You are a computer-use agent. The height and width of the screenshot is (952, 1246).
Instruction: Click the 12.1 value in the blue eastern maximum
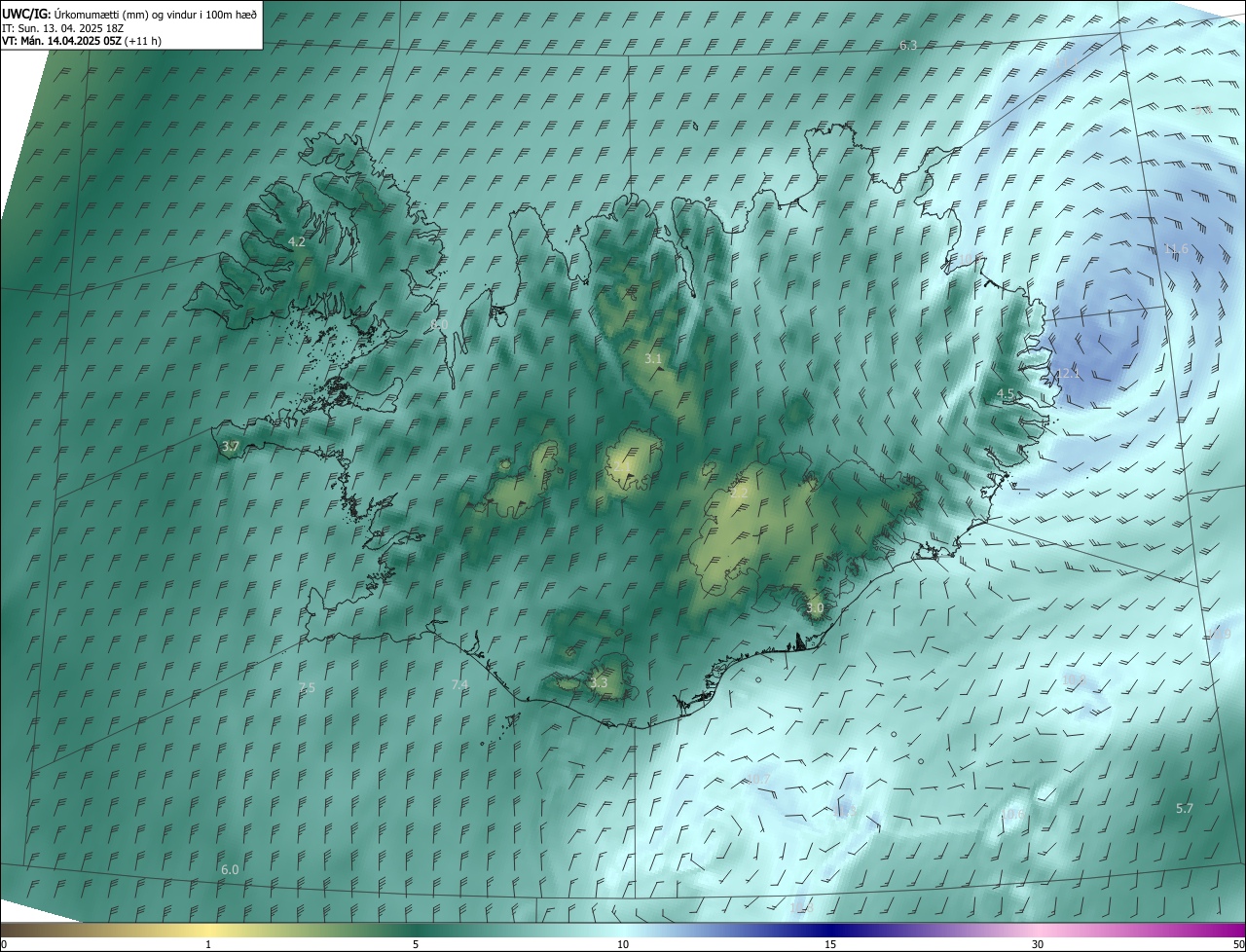(1069, 374)
